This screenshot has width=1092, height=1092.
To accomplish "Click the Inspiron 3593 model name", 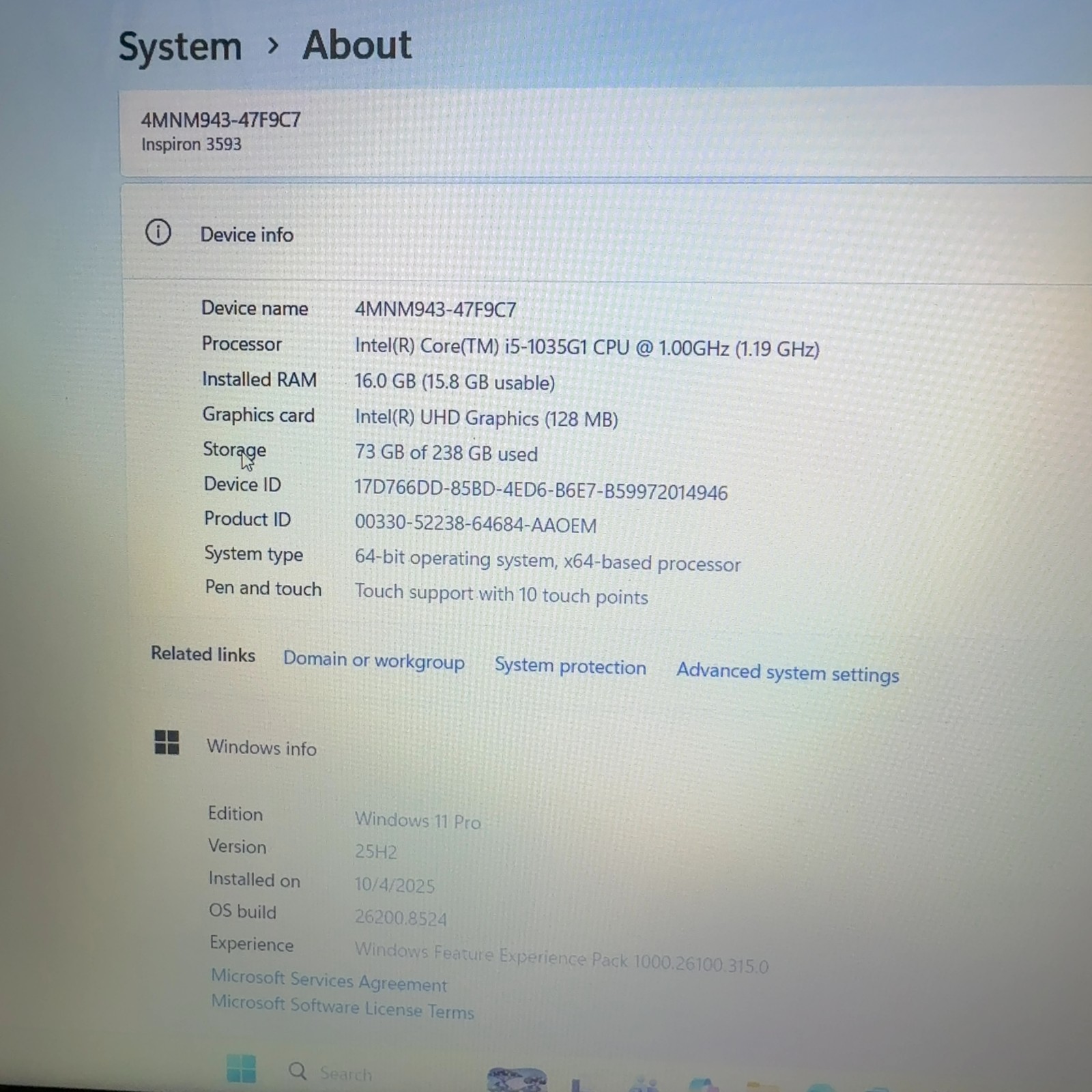I will point(191,144).
